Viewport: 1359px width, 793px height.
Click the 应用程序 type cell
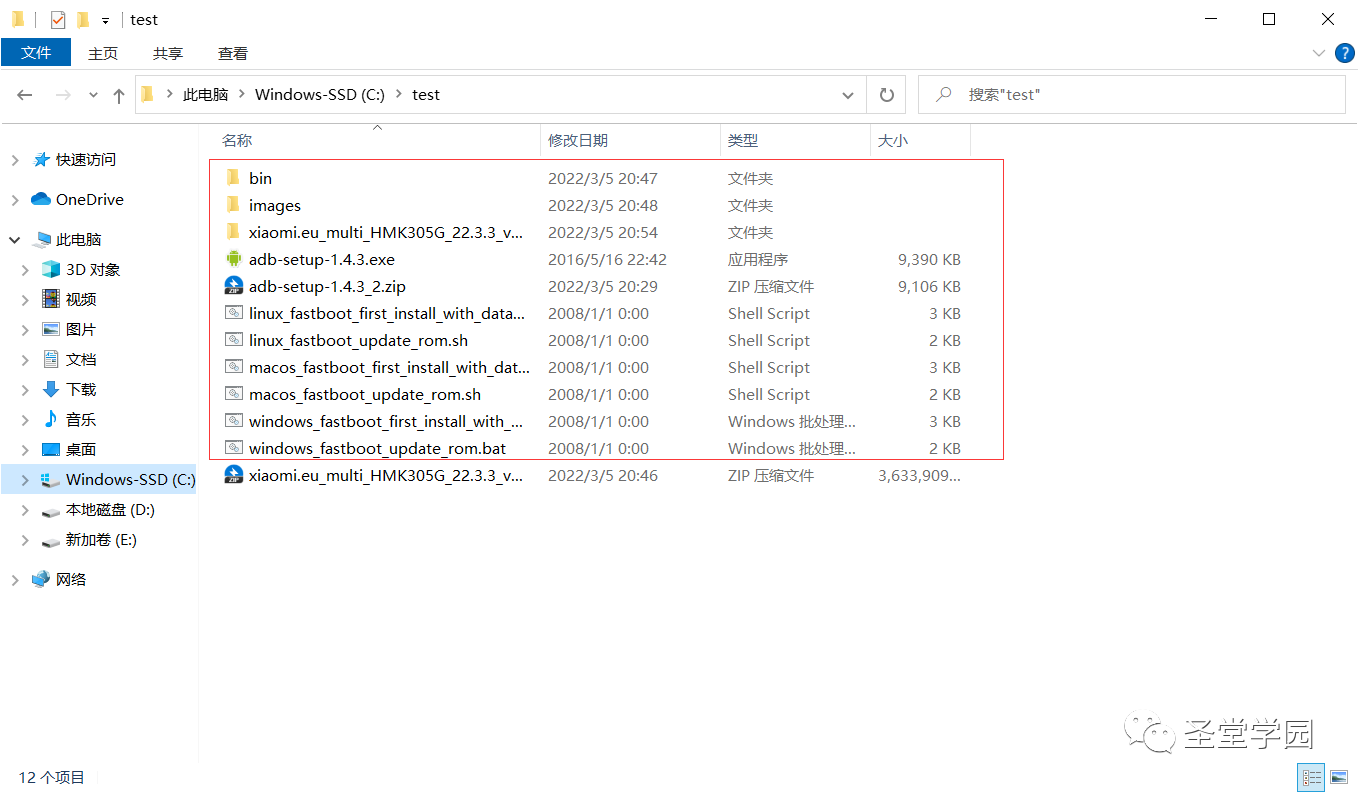(x=758, y=259)
